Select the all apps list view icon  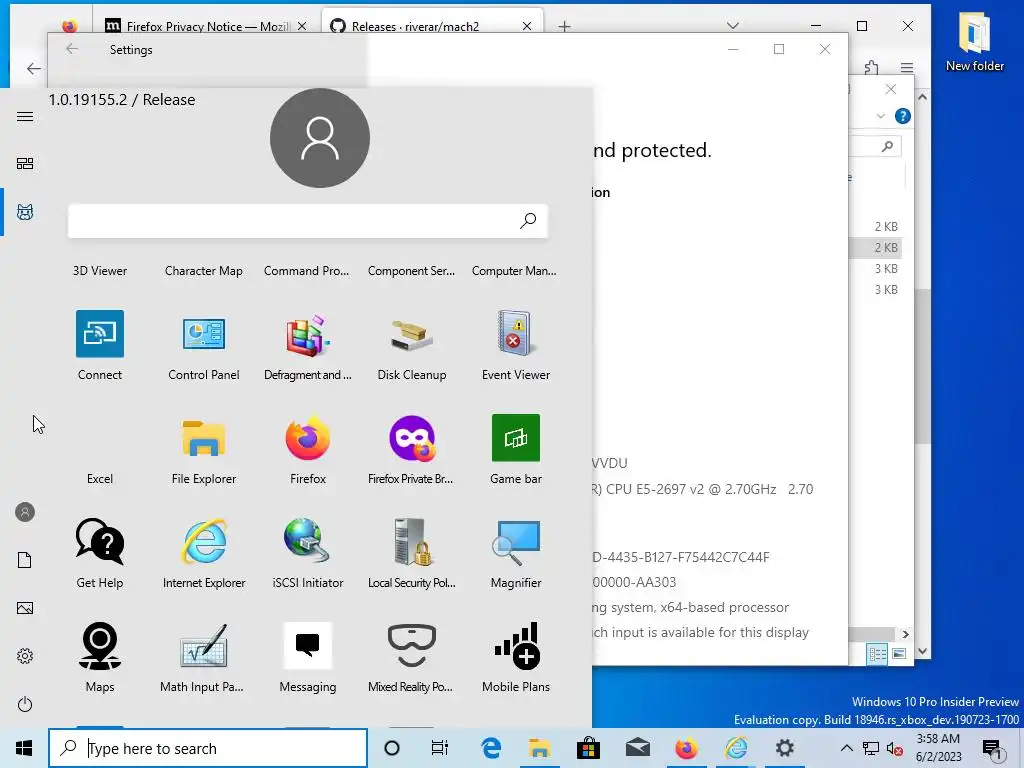[25, 212]
